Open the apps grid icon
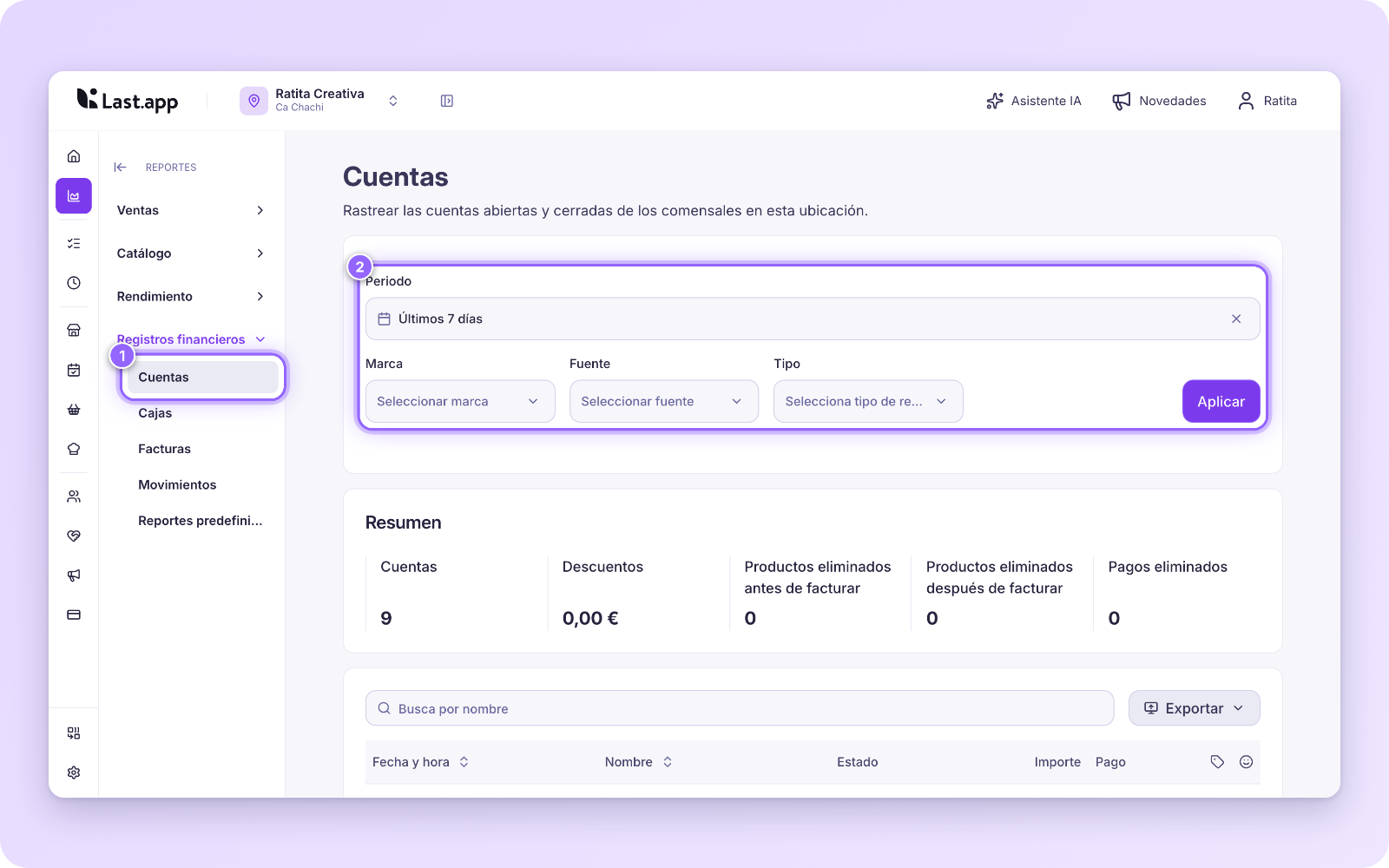Image resolution: width=1389 pixels, height=868 pixels. (74, 733)
